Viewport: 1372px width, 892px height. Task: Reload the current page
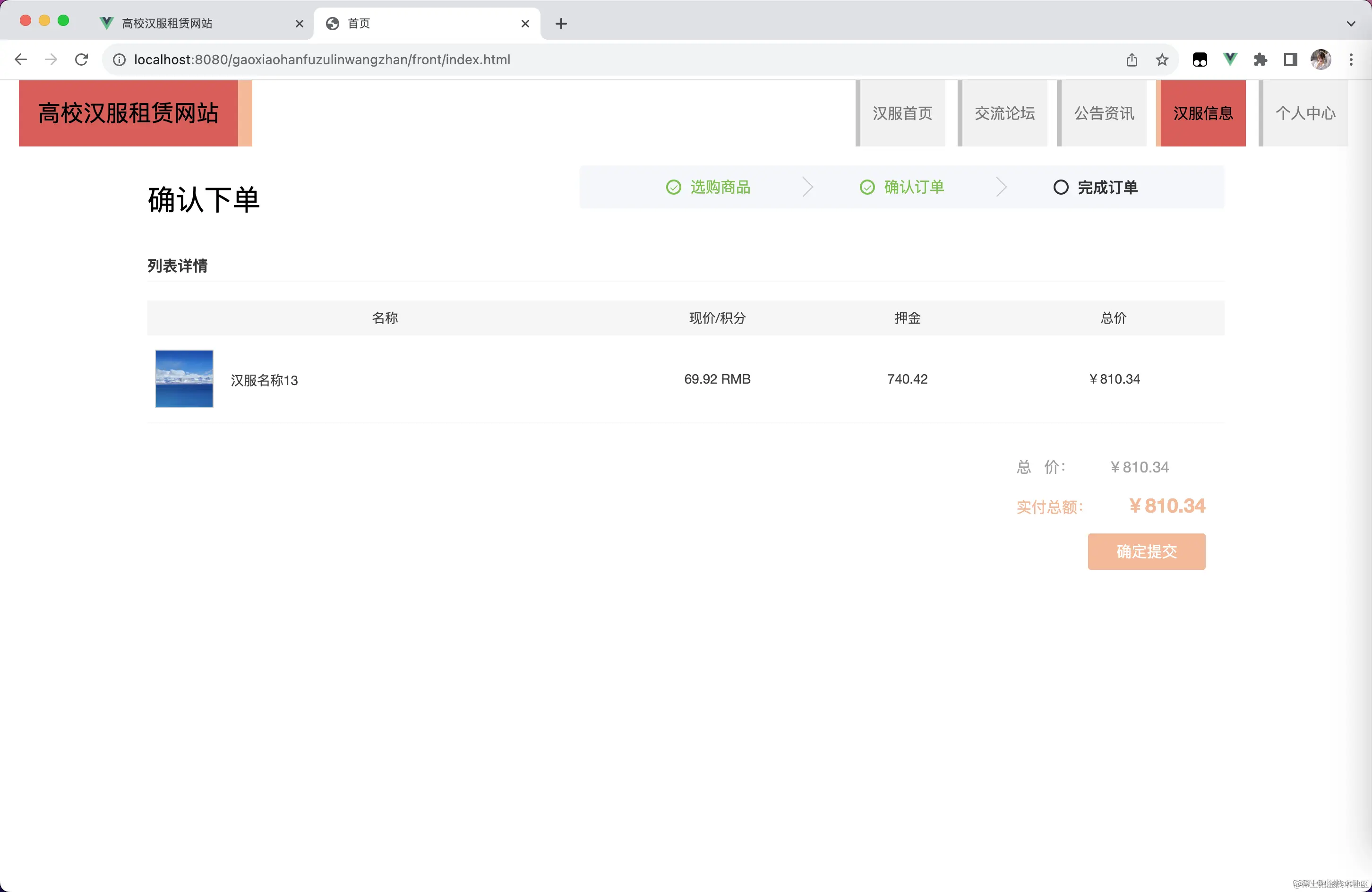pos(81,60)
